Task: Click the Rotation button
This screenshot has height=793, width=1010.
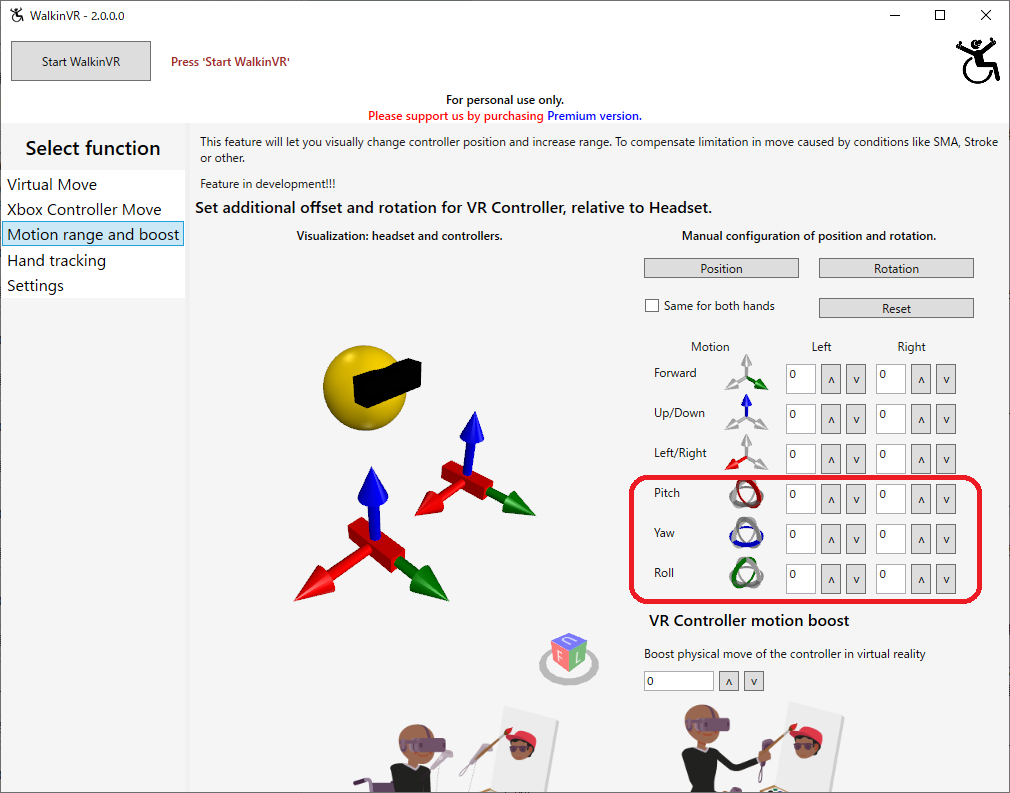Action: pos(896,268)
